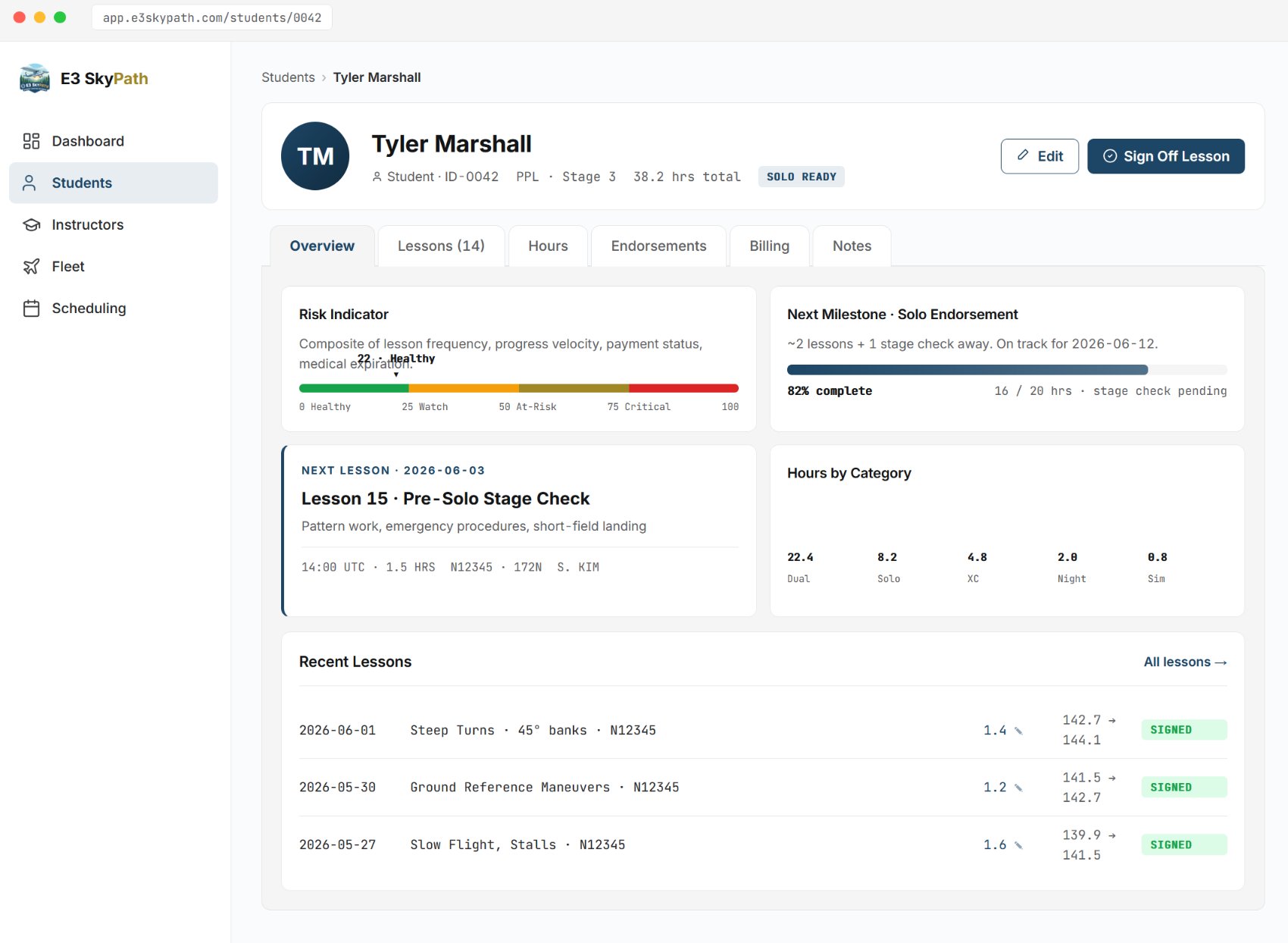
Task: Click the 2026-05-30 date cell
Action: pyautogui.click(x=337, y=788)
